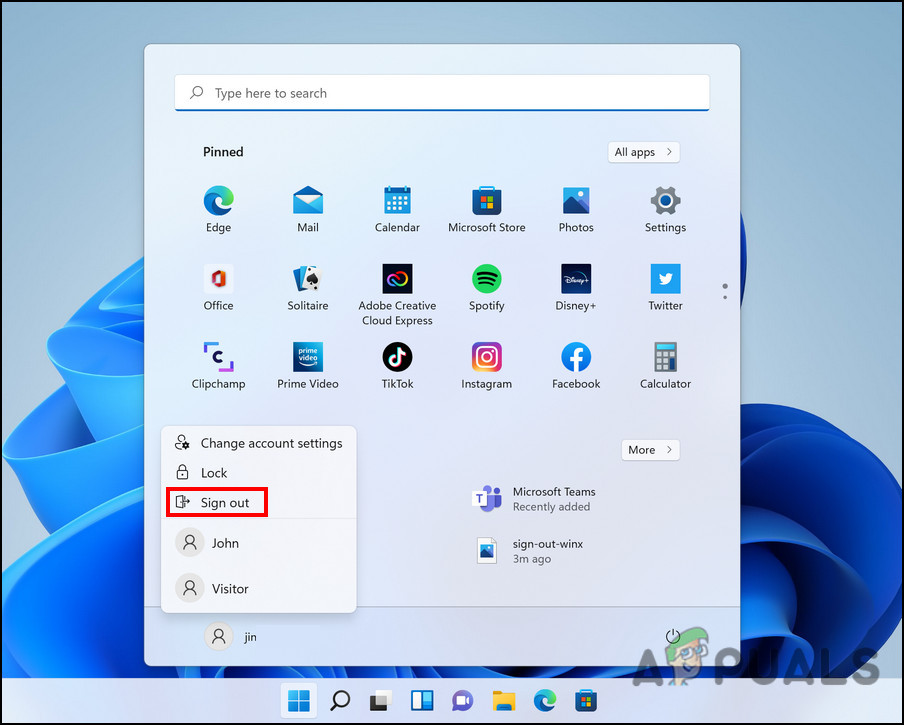904x725 pixels.
Task: Launch the Disney+ app
Action: tap(576, 288)
